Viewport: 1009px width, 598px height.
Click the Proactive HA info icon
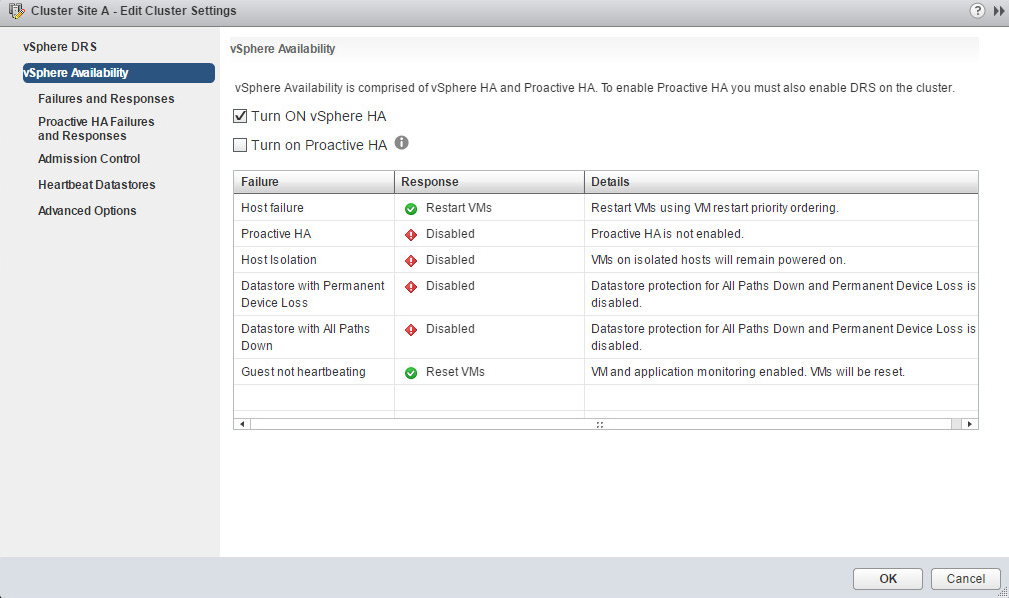pos(402,144)
